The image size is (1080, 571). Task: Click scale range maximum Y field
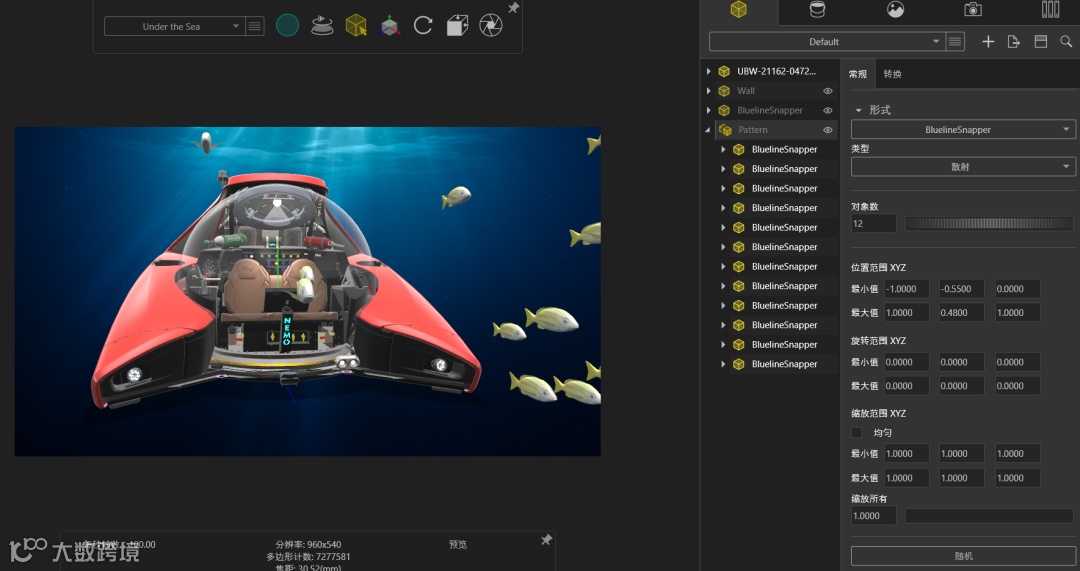(962, 478)
